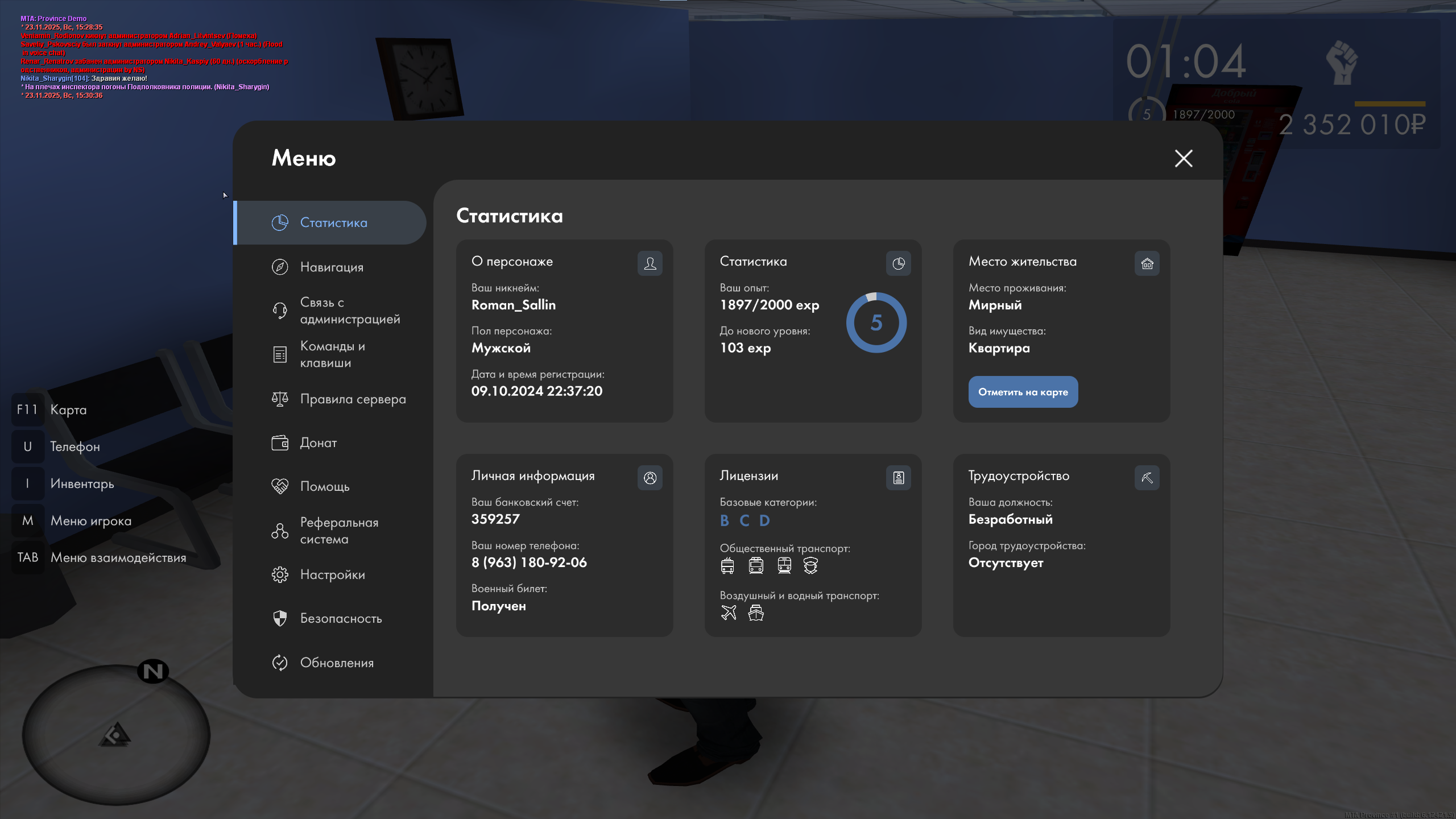Click the account icon in Личная информация card
Screen dimensions: 1456x819
(x=650, y=478)
